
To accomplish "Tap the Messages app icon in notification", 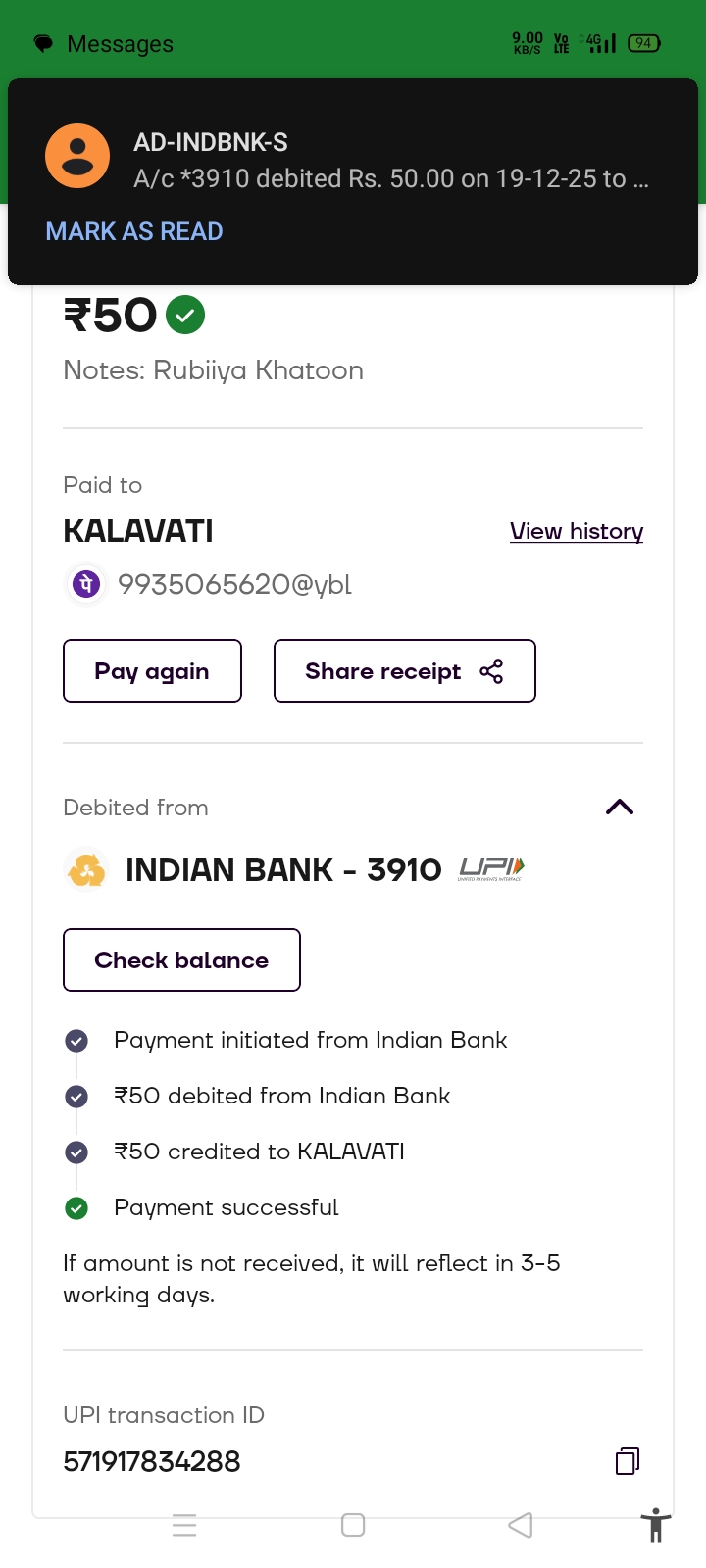I will pos(44,44).
